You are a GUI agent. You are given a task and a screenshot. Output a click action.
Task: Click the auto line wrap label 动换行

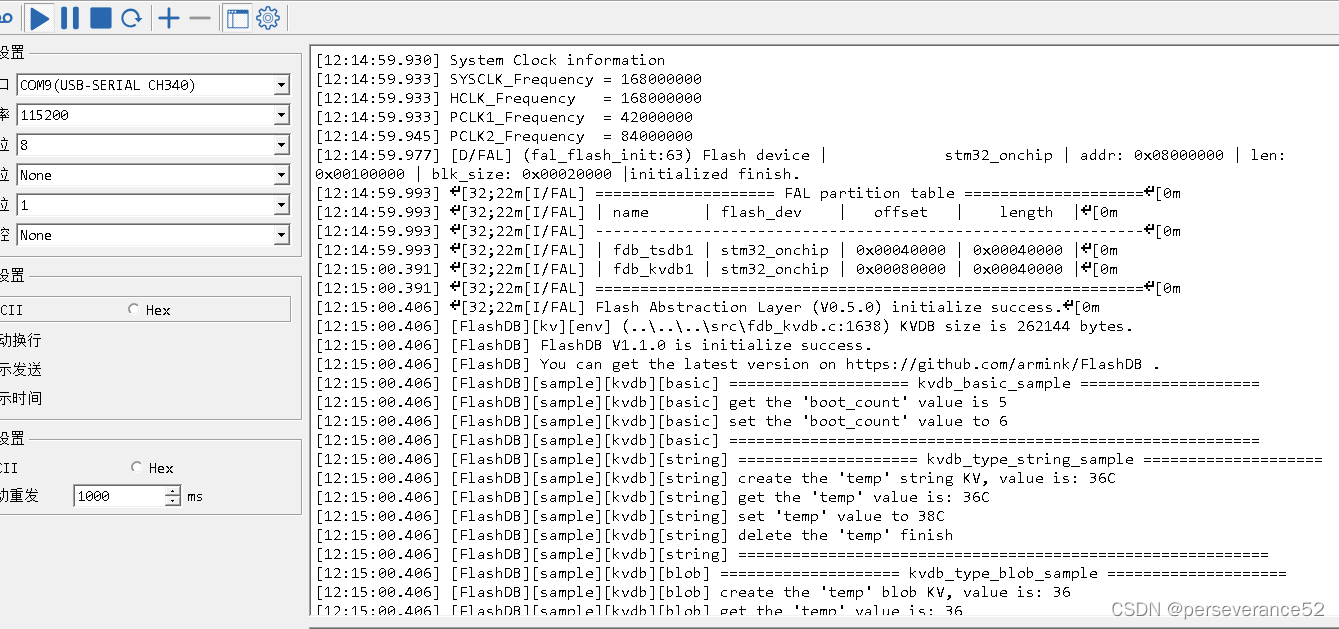(21, 340)
